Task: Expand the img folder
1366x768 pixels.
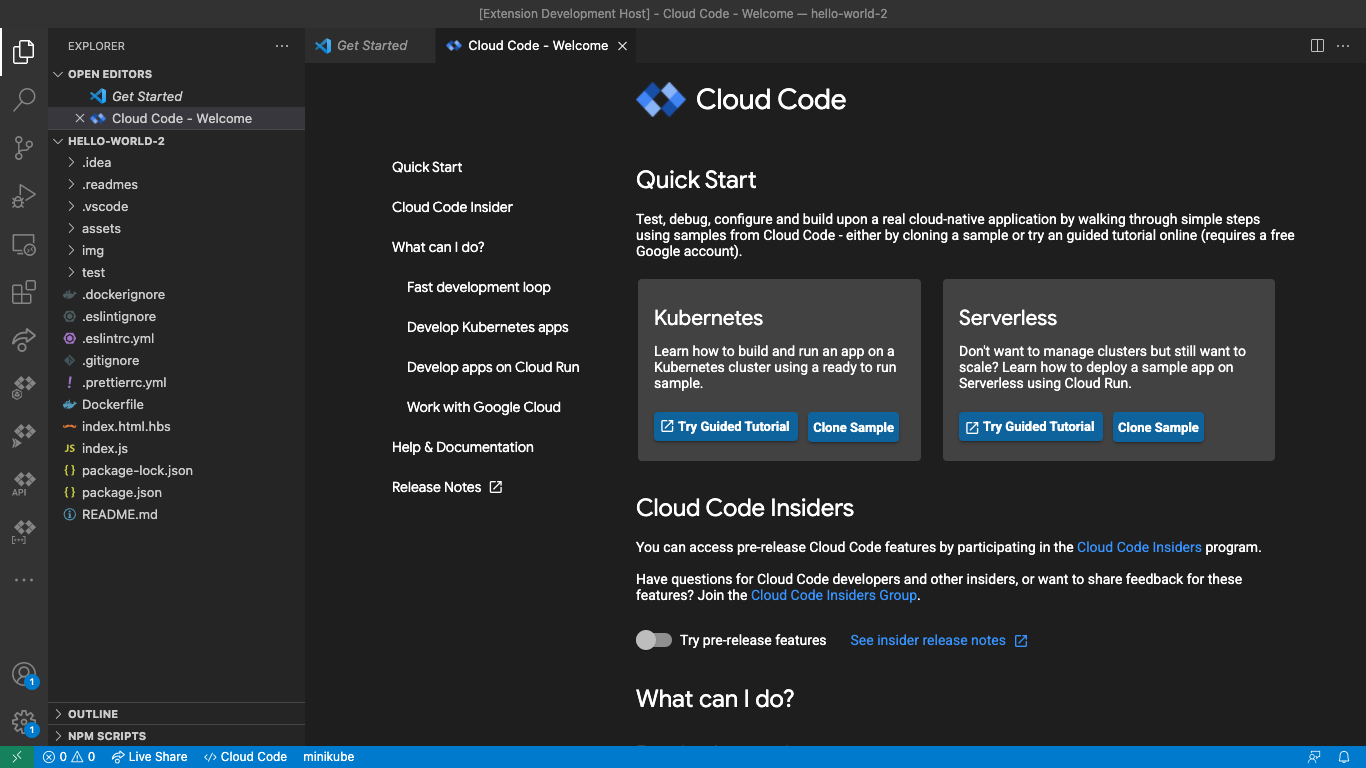Action: click(176, 250)
